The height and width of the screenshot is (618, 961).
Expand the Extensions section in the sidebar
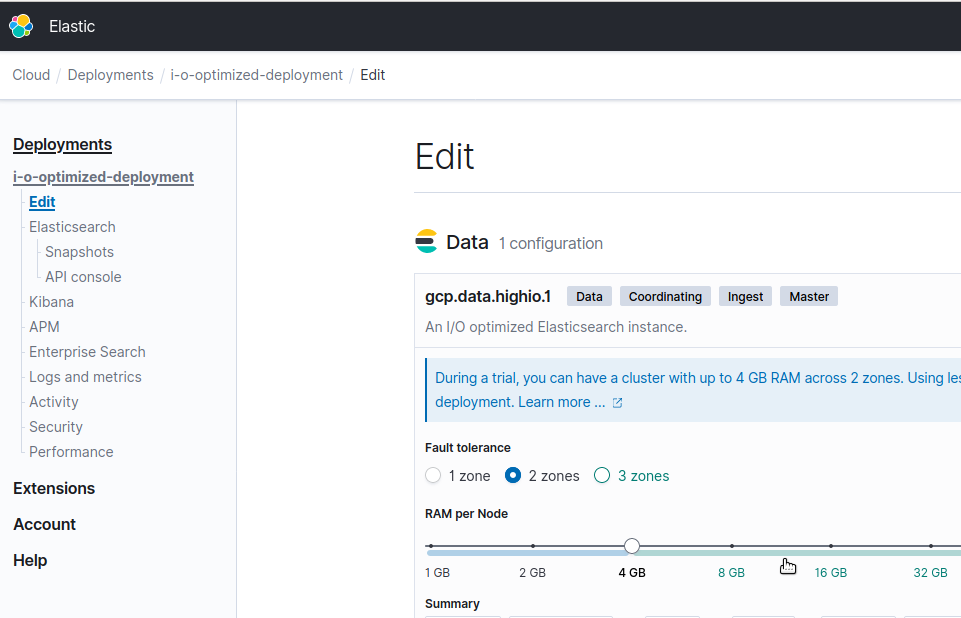(53, 488)
